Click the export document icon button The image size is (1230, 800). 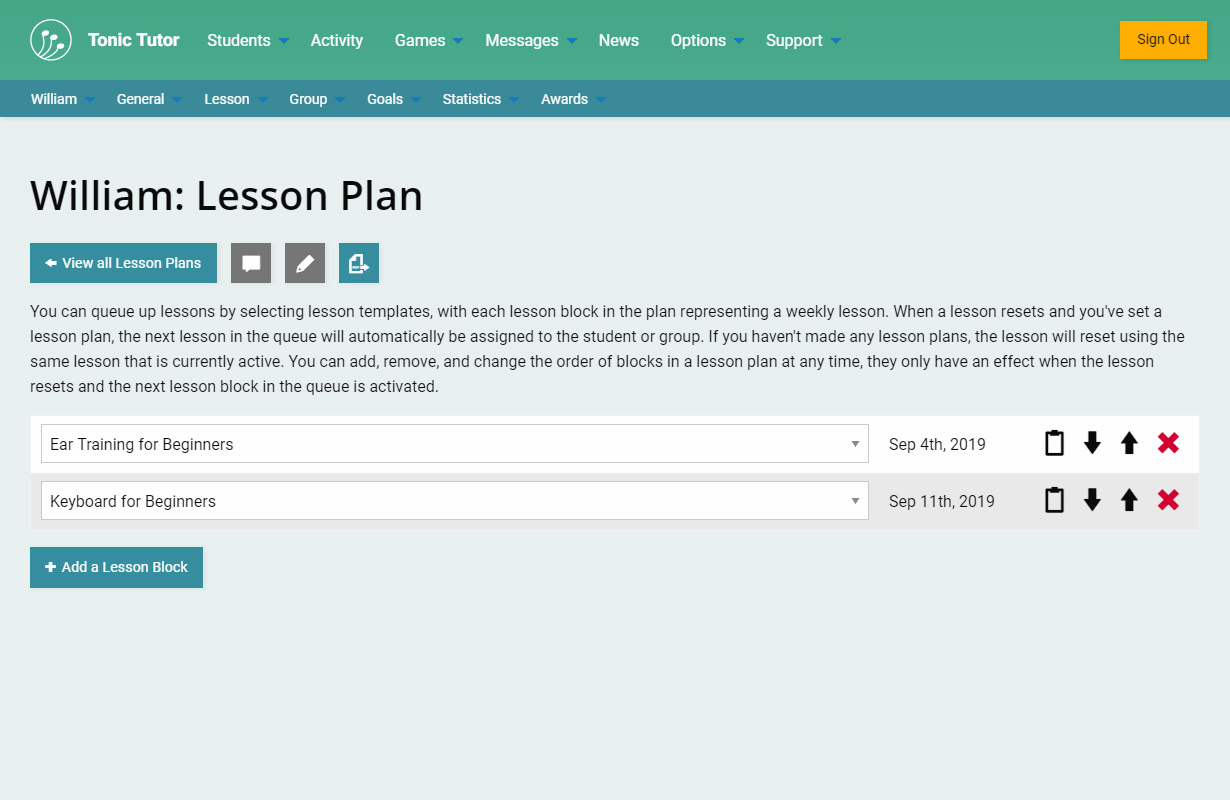click(358, 263)
